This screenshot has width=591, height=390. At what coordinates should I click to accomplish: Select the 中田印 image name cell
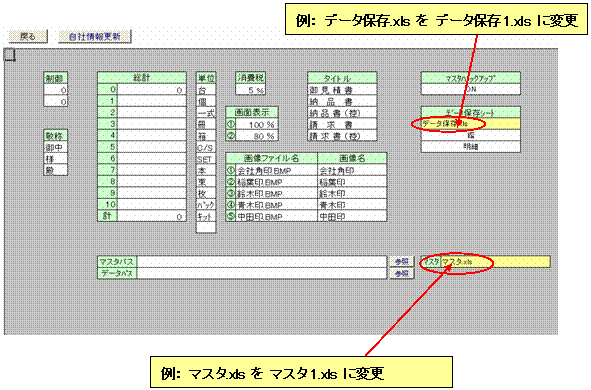click(352, 216)
